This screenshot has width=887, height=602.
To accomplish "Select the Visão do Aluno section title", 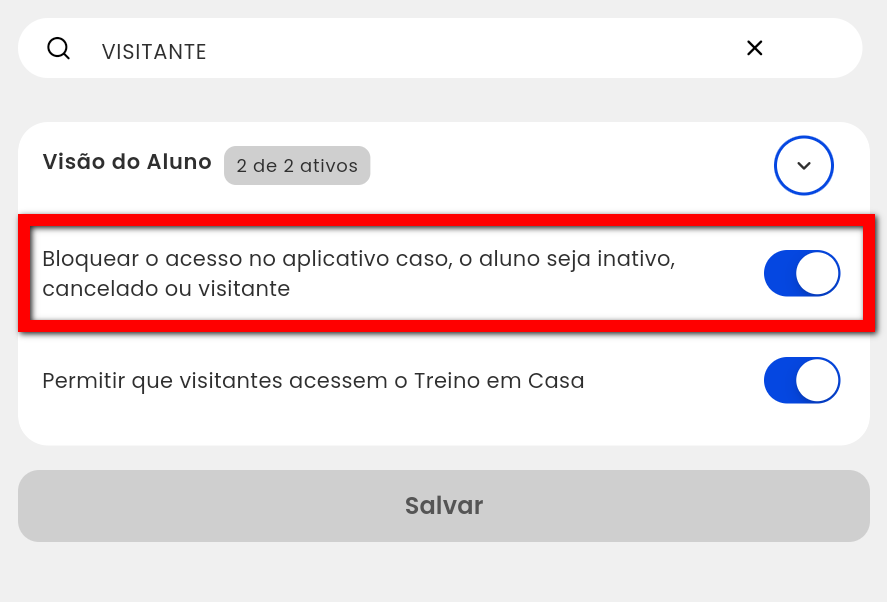I will click(127, 162).
